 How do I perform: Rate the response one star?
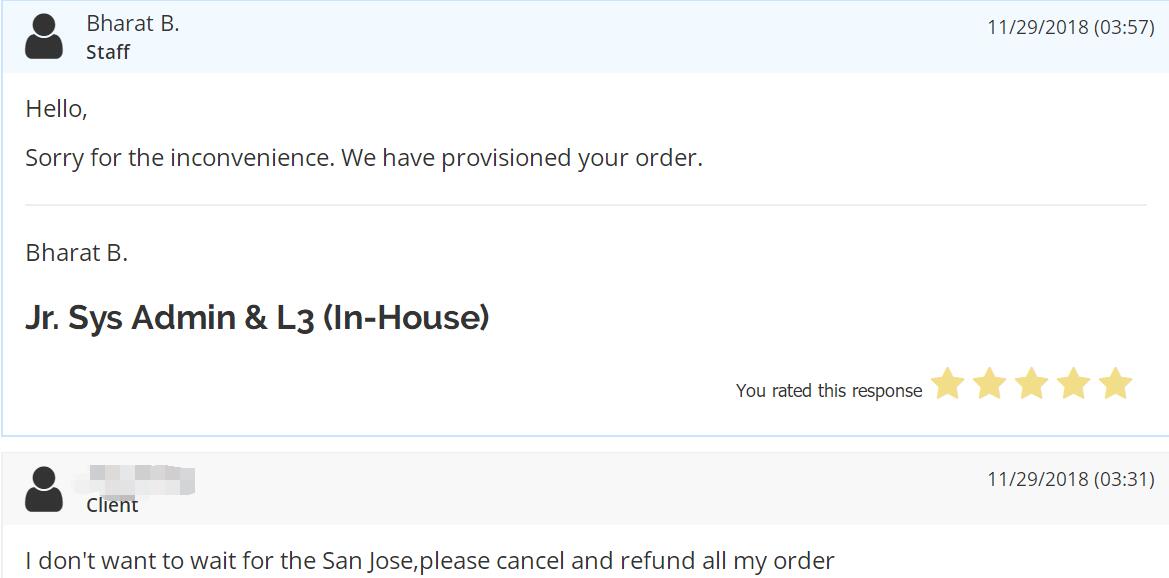pos(947,384)
